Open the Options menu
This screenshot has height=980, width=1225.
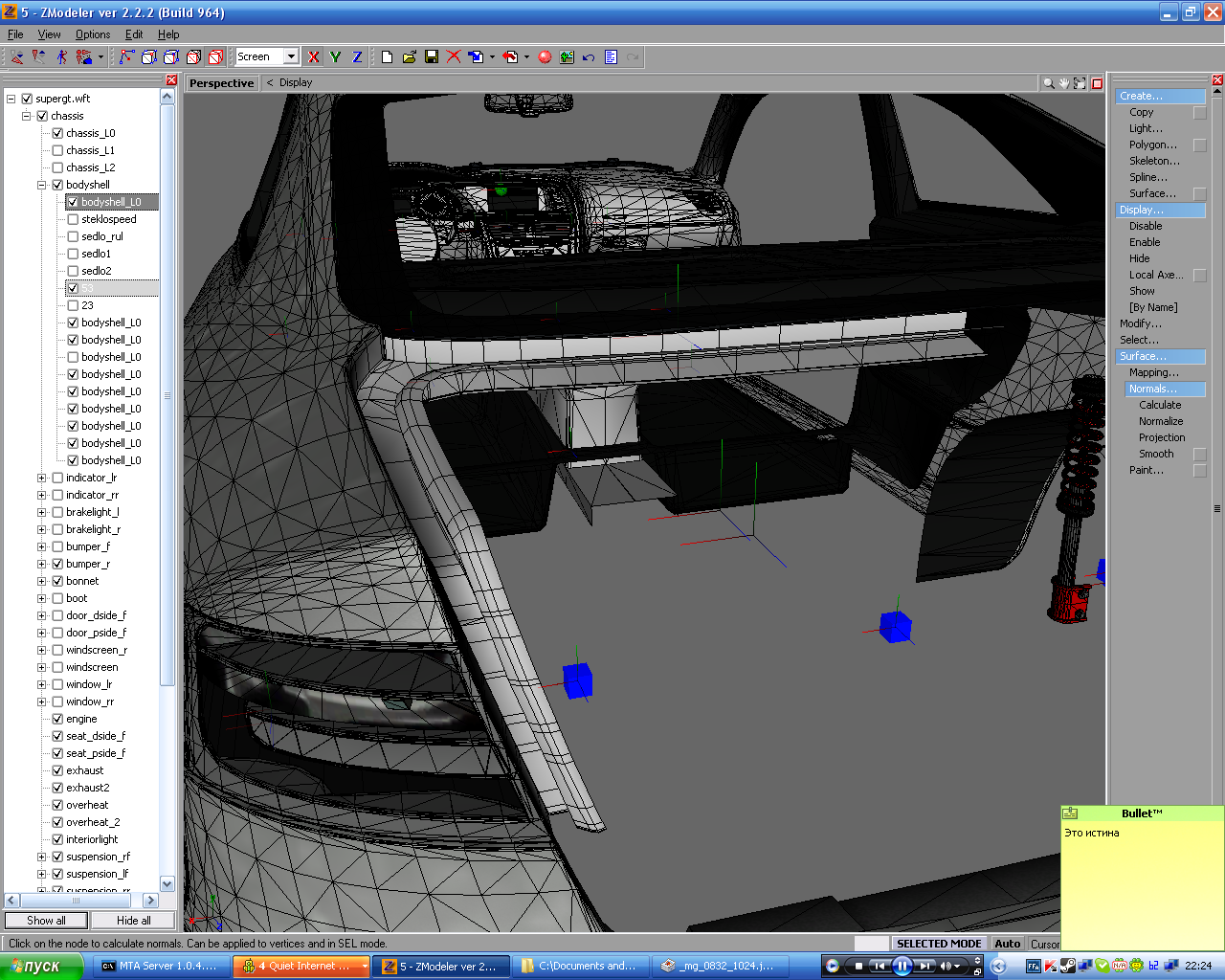pos(93,34)
